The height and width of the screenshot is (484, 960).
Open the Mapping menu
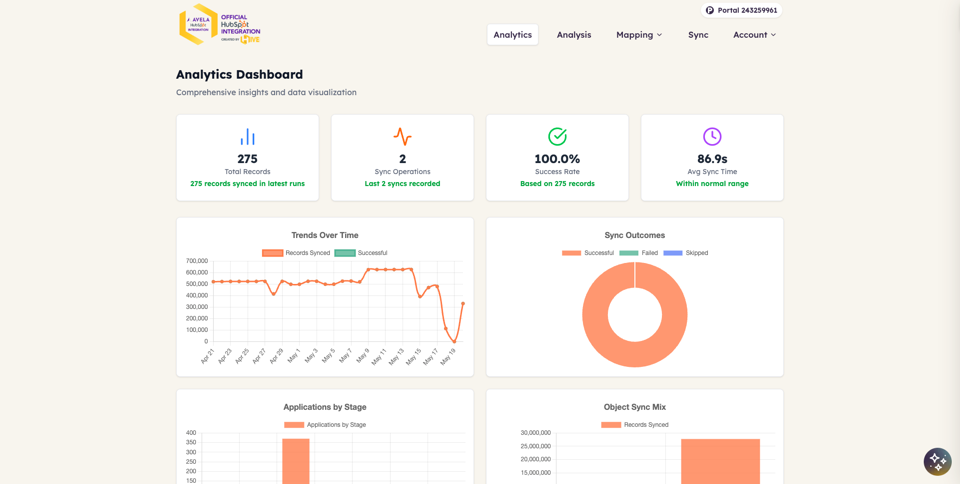[x=639, y=35]
